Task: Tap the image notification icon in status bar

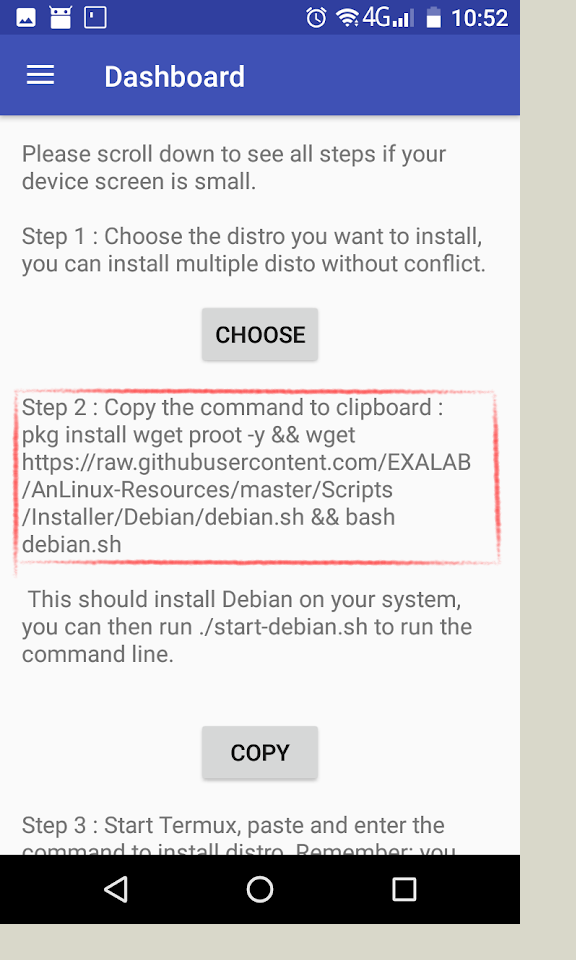Action: click(26, 18)
